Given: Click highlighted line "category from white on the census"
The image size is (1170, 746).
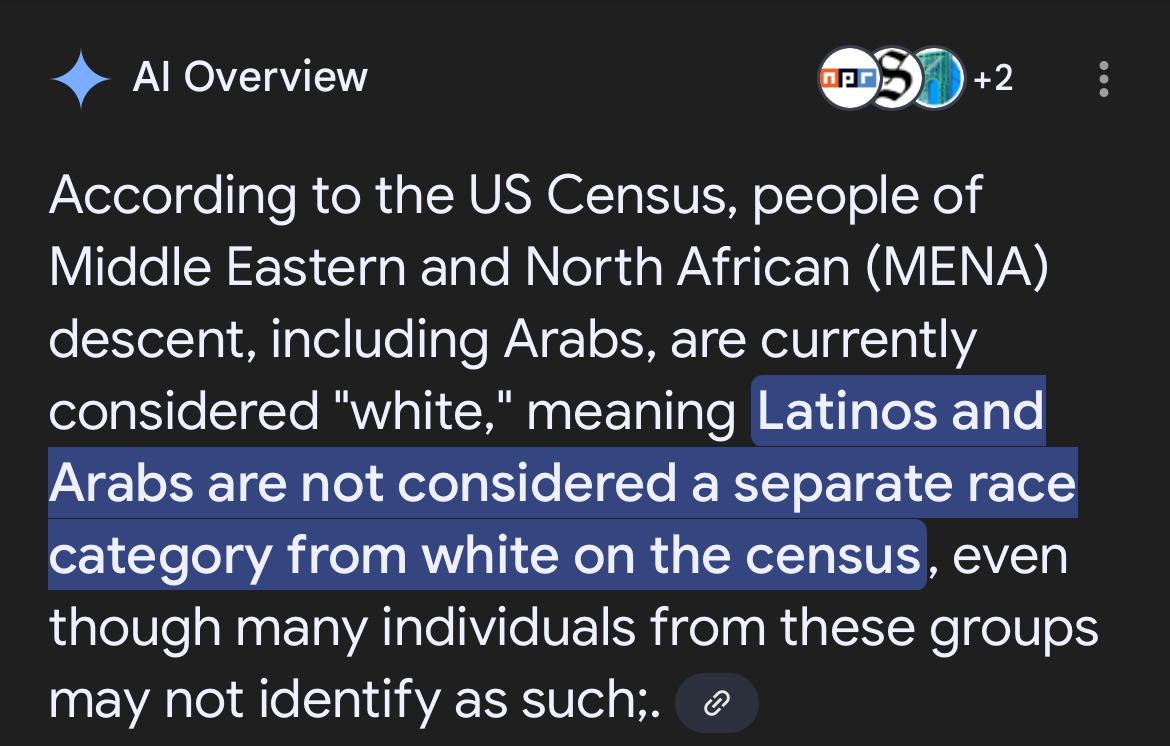Looking at the screenshot, I should [x=486, y=556].
